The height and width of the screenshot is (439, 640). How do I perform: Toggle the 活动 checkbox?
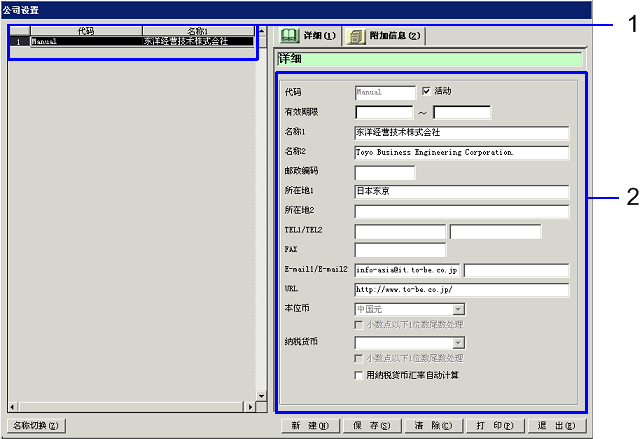click(x=426, y=91)
